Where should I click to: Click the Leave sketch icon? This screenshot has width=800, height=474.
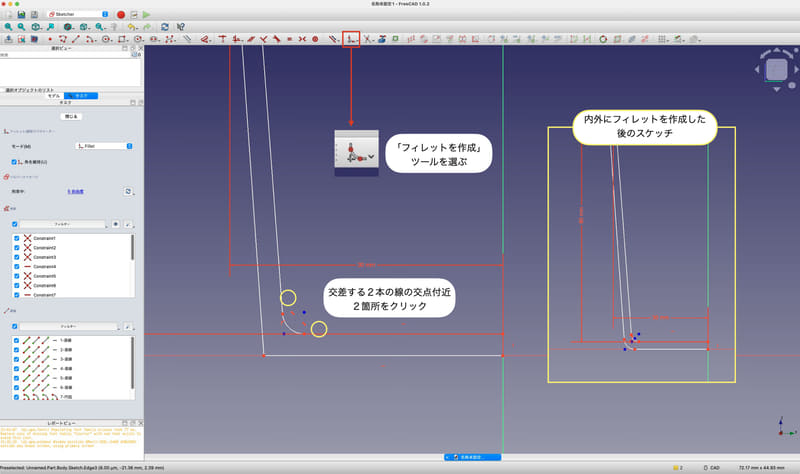coord(9,39)
